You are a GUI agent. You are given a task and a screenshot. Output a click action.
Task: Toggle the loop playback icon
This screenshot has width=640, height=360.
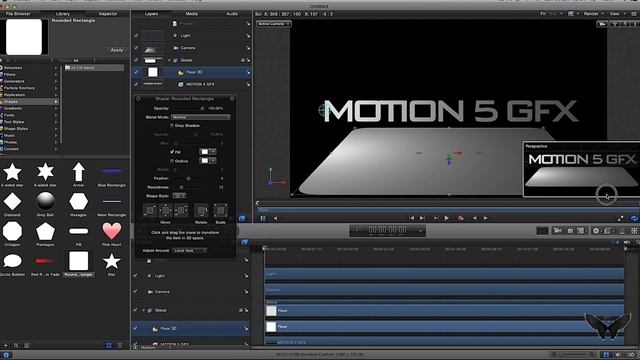click(x=633, y=218)
